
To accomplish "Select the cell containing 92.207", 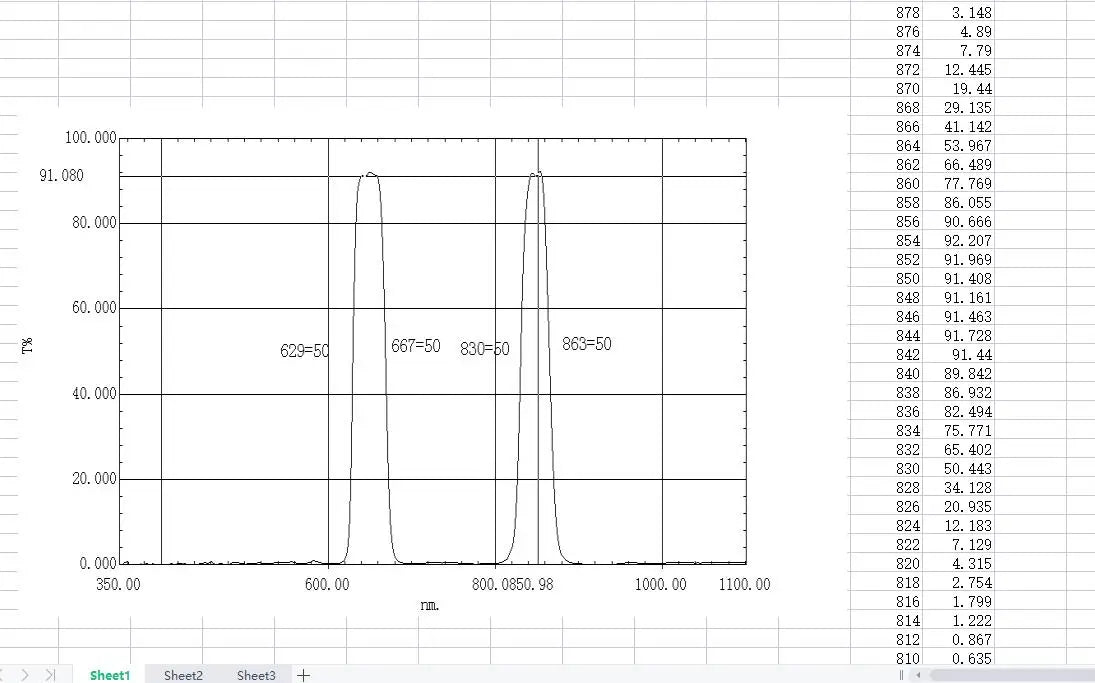I will (959, 241).
